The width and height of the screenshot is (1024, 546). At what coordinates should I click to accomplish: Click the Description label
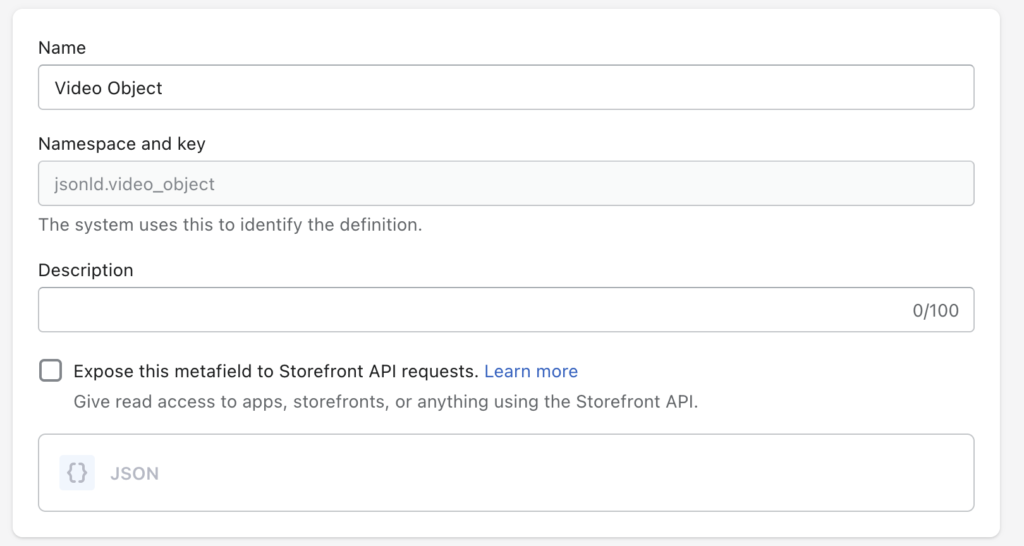(86, 270)
